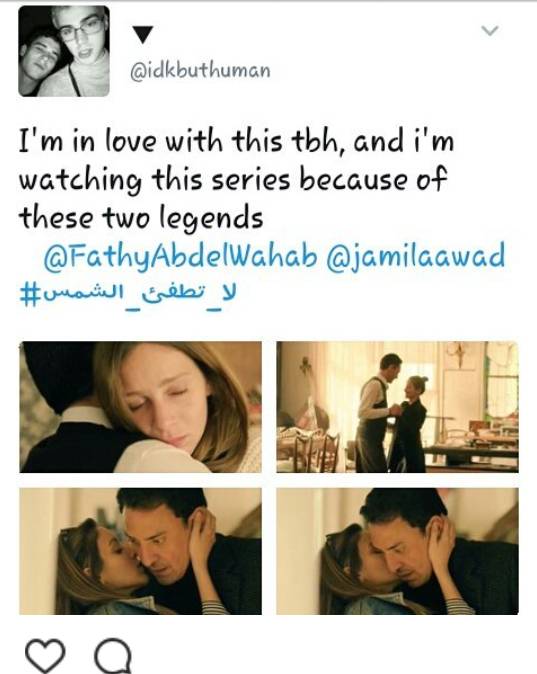Visit the @idkbuthuman handle

click(200, 70)
